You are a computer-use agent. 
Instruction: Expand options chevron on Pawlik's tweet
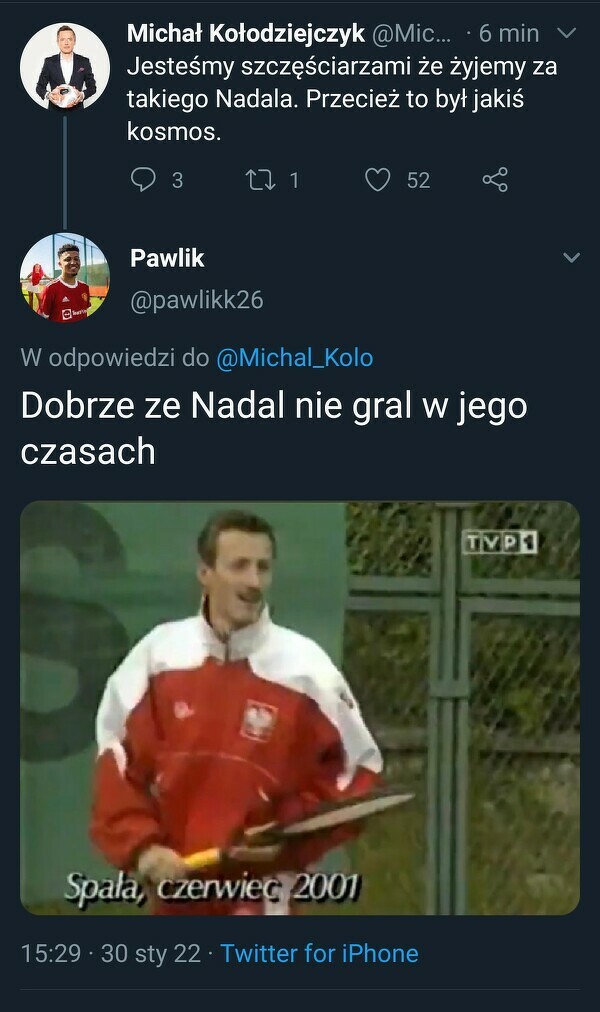pos(572,258)
